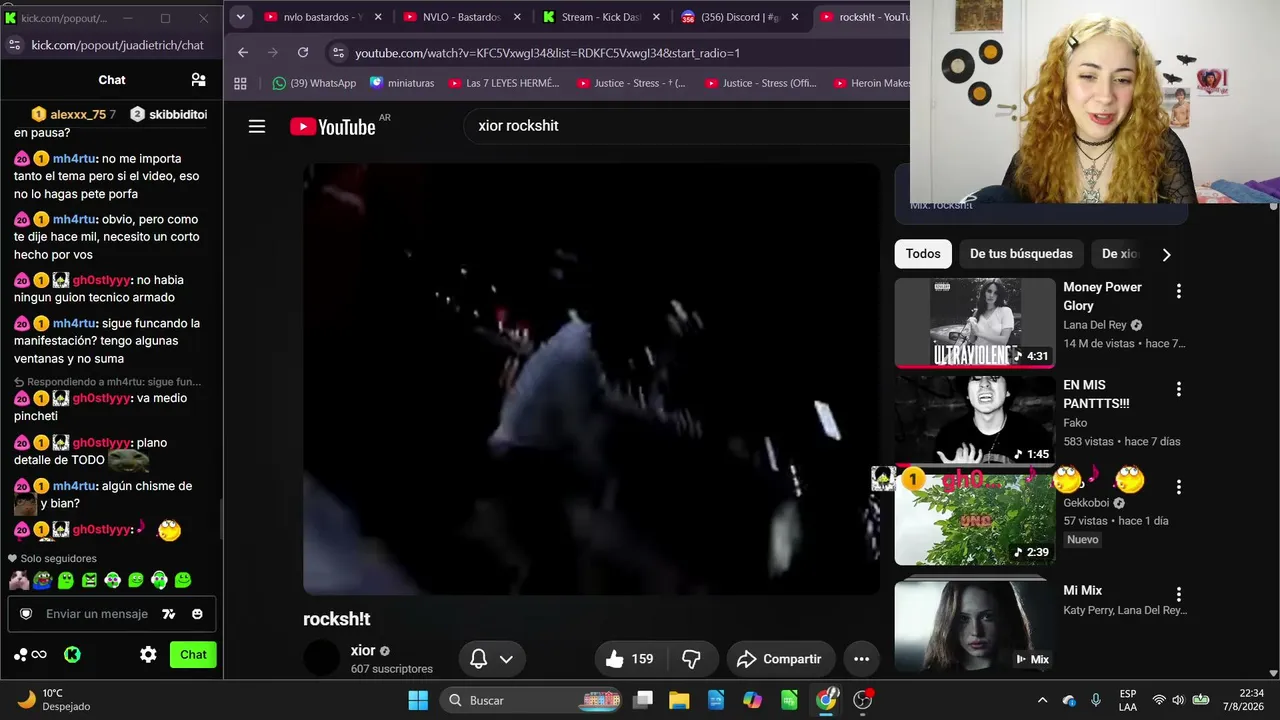Open Kick chat user list icon
Screen dimensions: 1280x720
click(198, 80)
